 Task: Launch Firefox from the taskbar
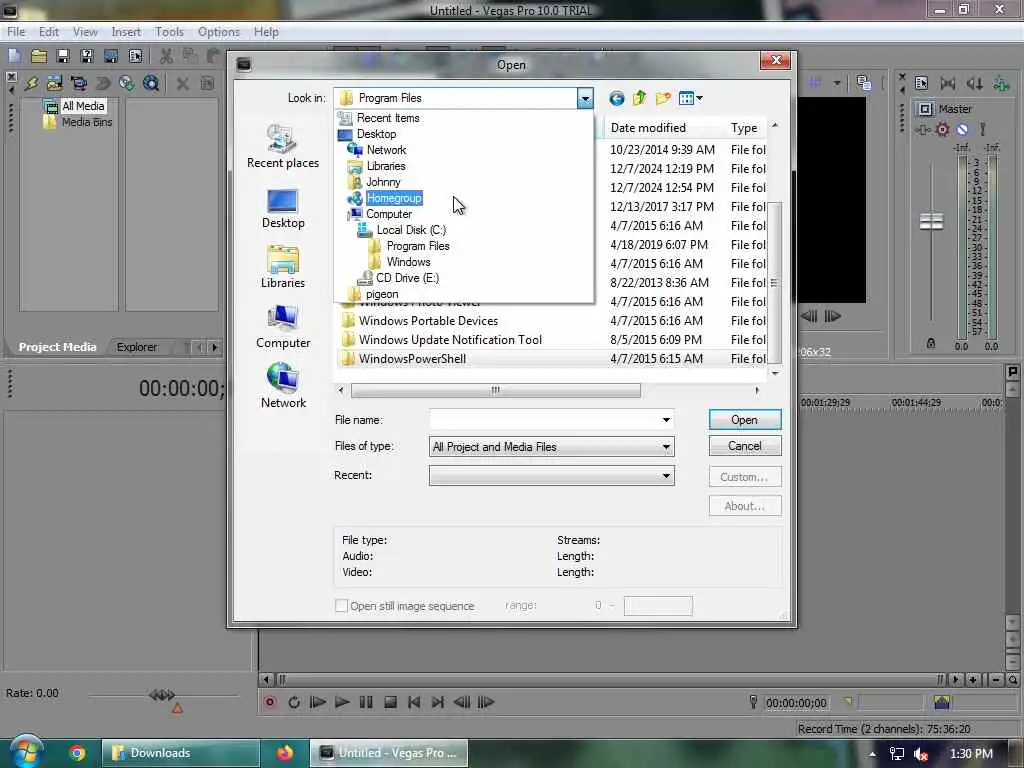click(285, 753)
